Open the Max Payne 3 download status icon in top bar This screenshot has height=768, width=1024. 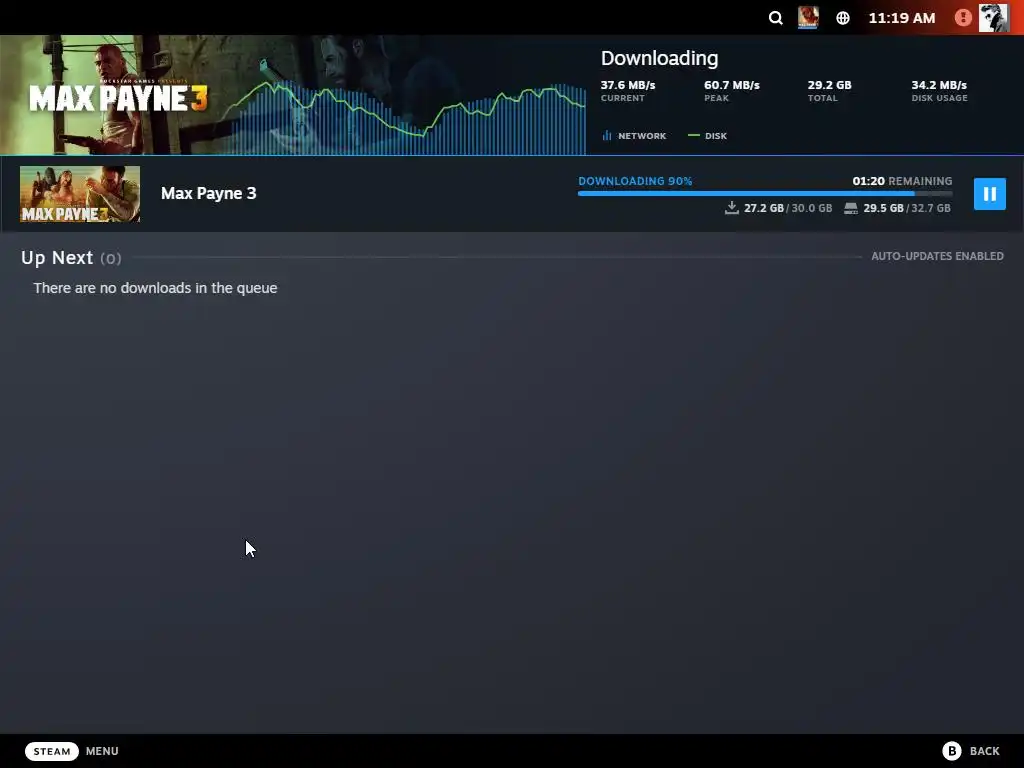[808, 18]
